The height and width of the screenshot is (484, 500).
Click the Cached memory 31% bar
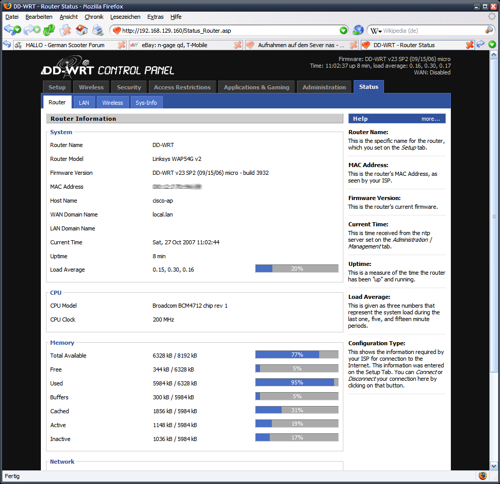[297, 410]
